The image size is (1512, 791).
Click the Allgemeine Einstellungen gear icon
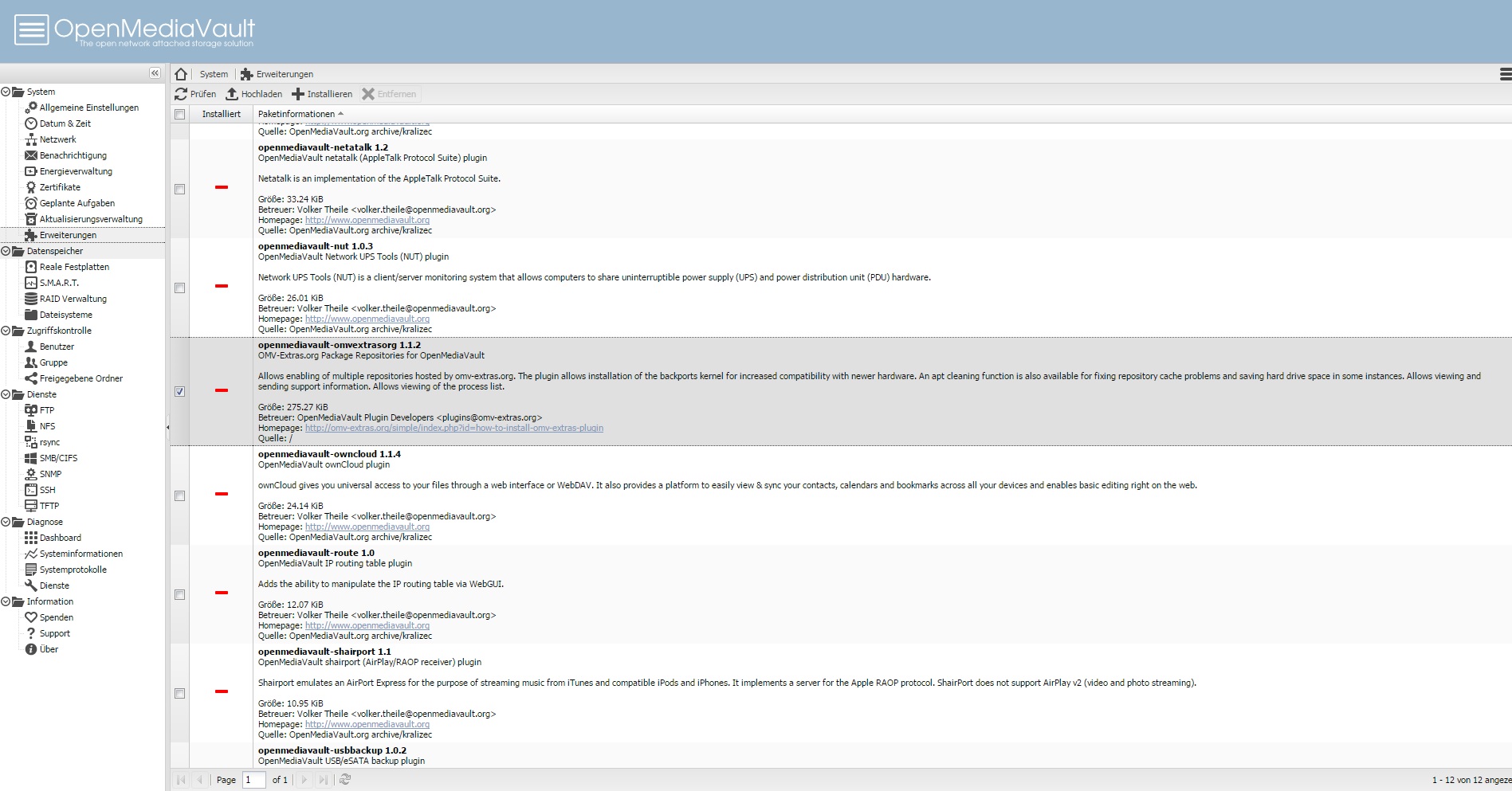[x=31, y=108]
